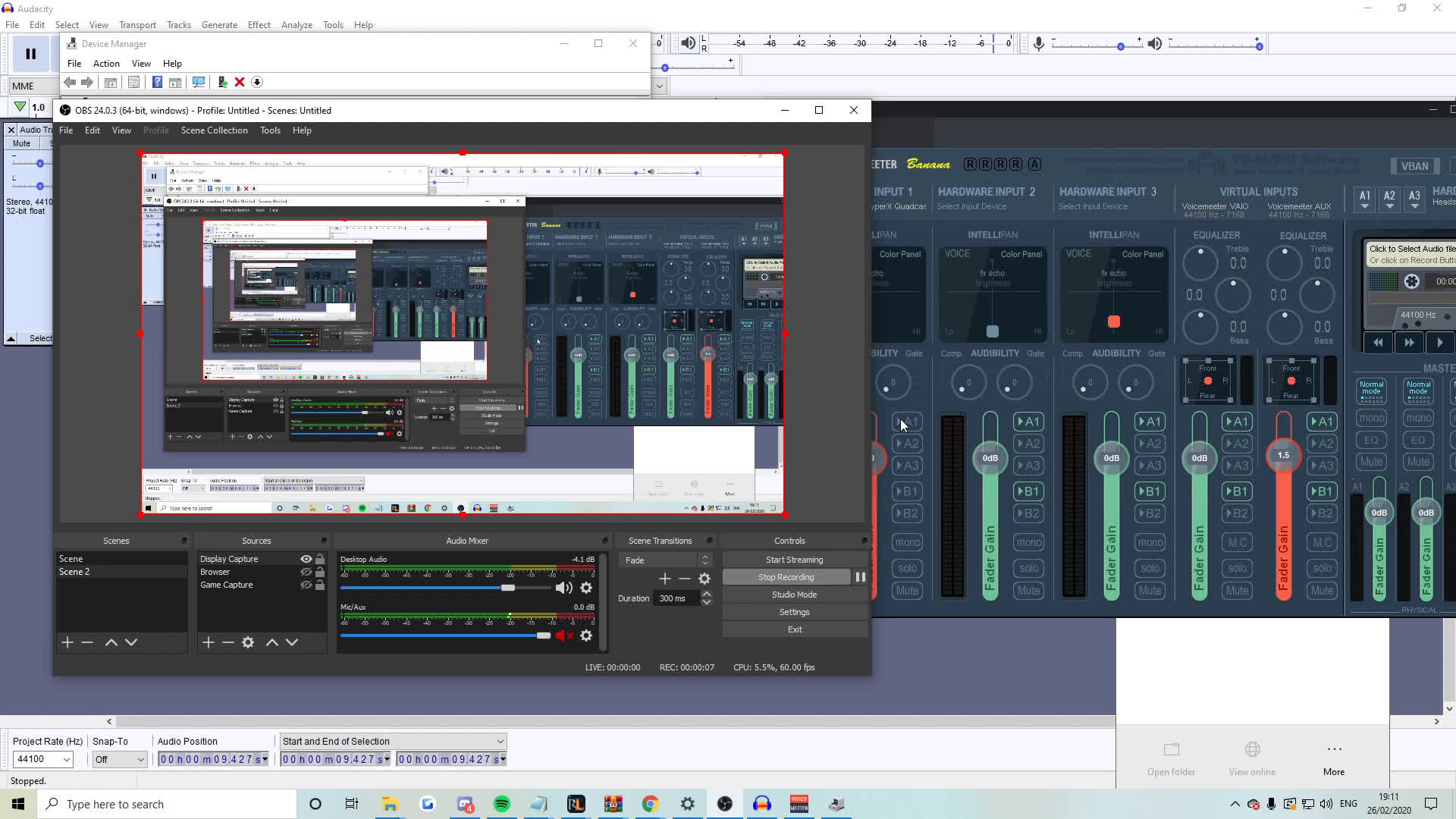The image size is (1456, 819).
Task: Open Audacity Generate menu
Action: click(219, 25)
